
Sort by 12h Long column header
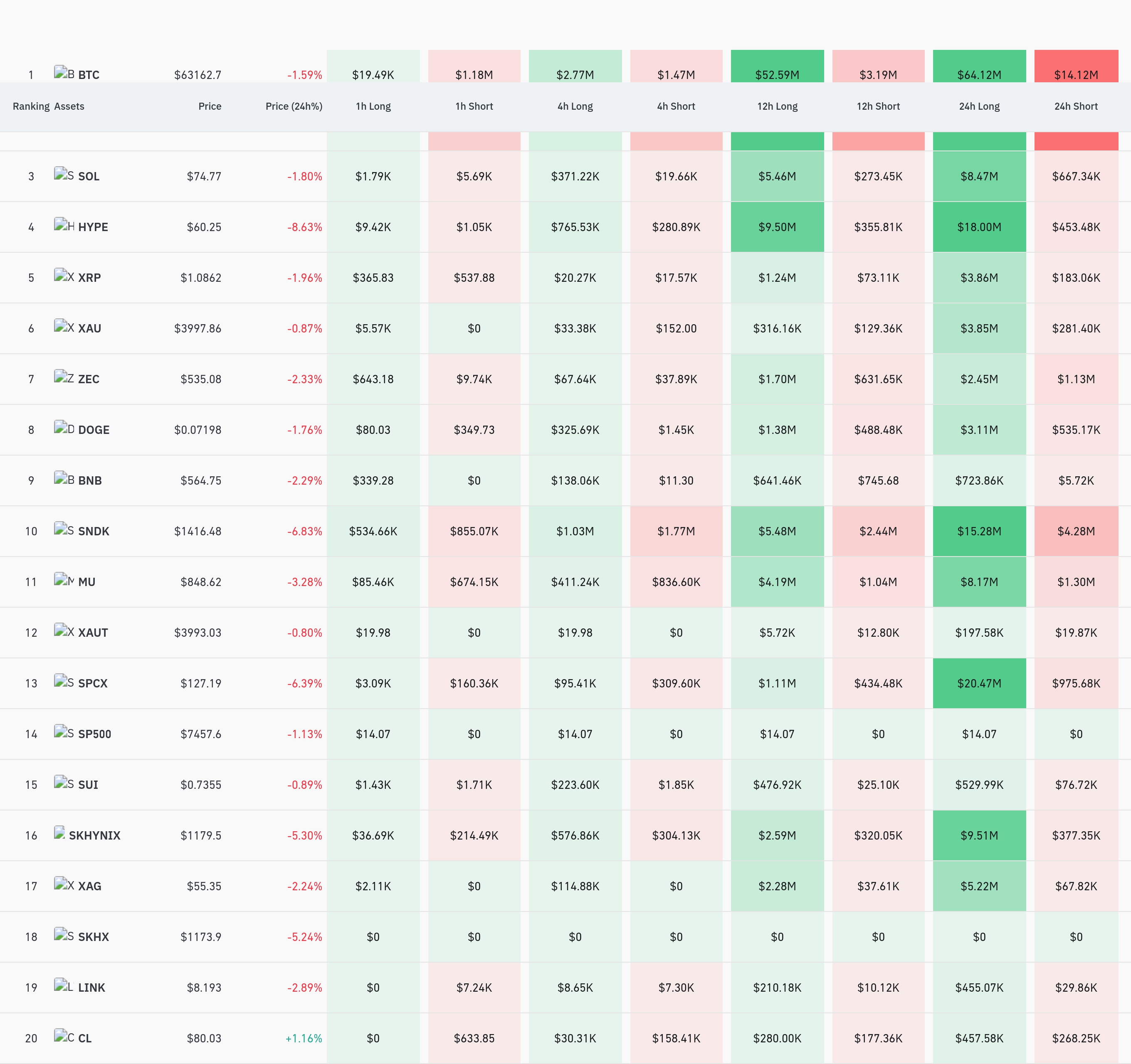(777, 106)
